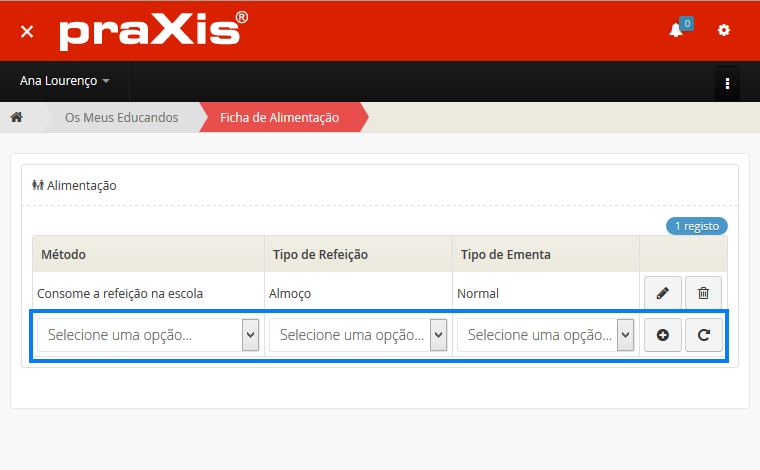Add new record with plus icon

click(662, 336)
